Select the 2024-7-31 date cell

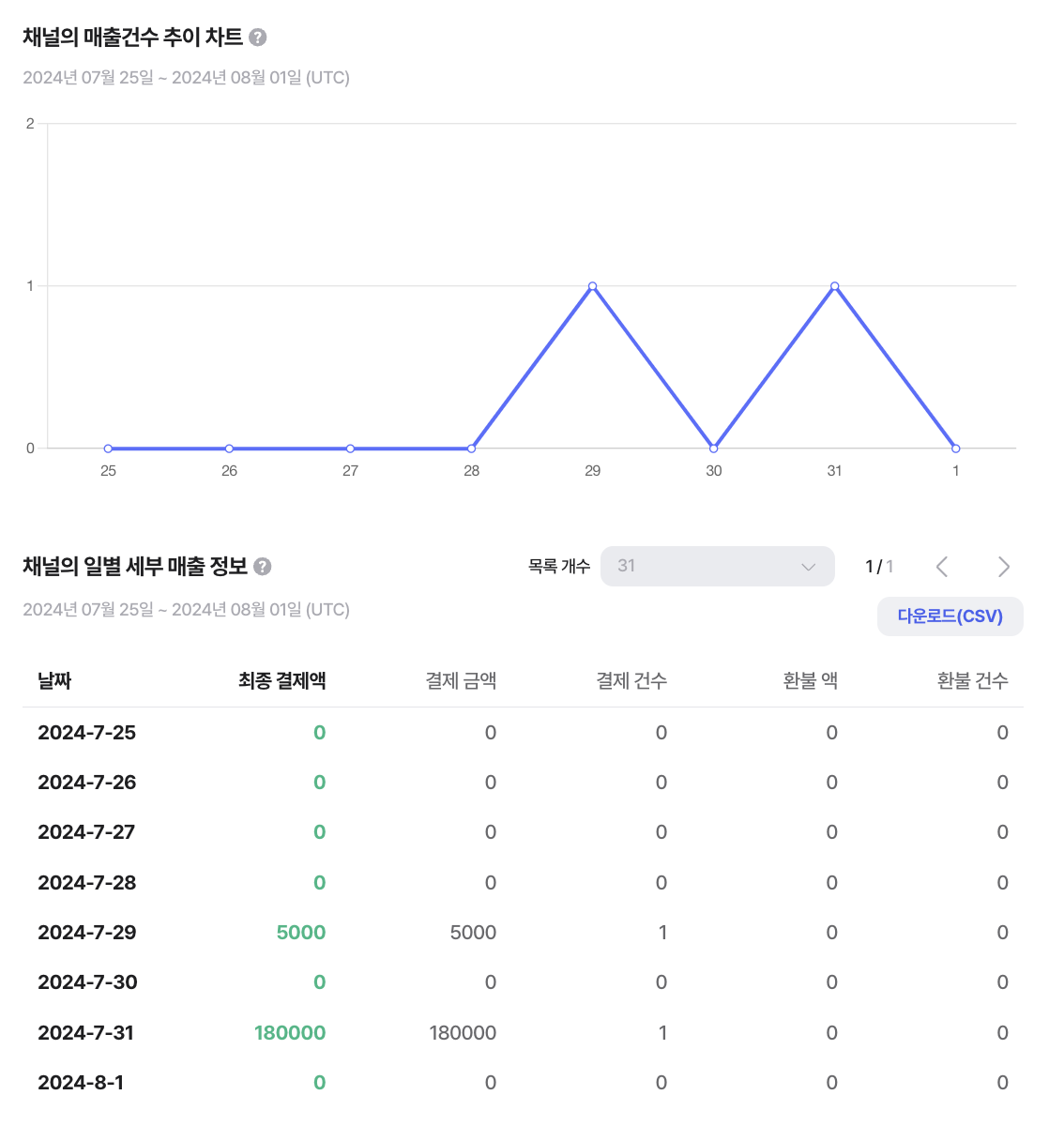tap(86, 1033)
